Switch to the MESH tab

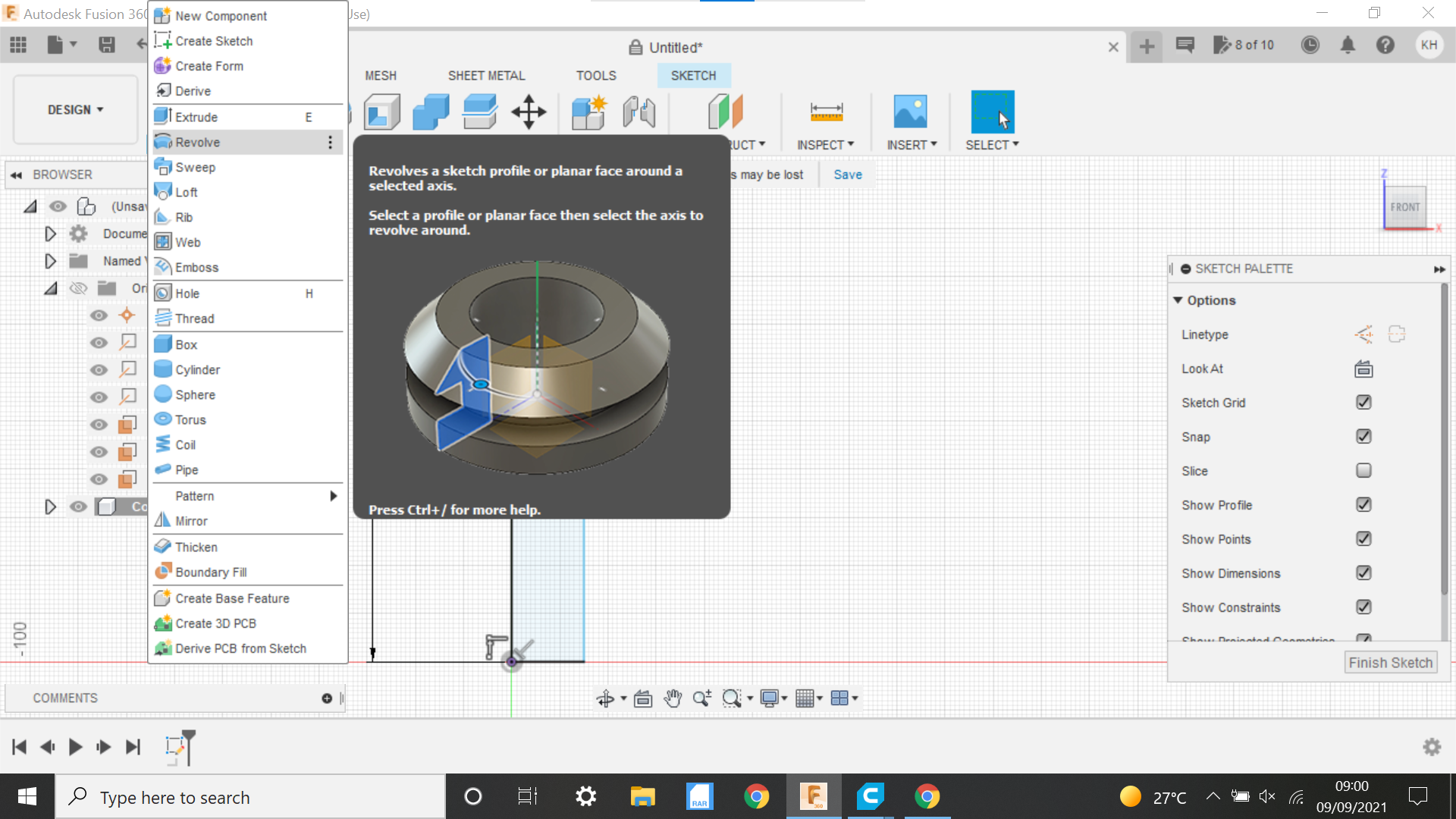pos(381,76)
